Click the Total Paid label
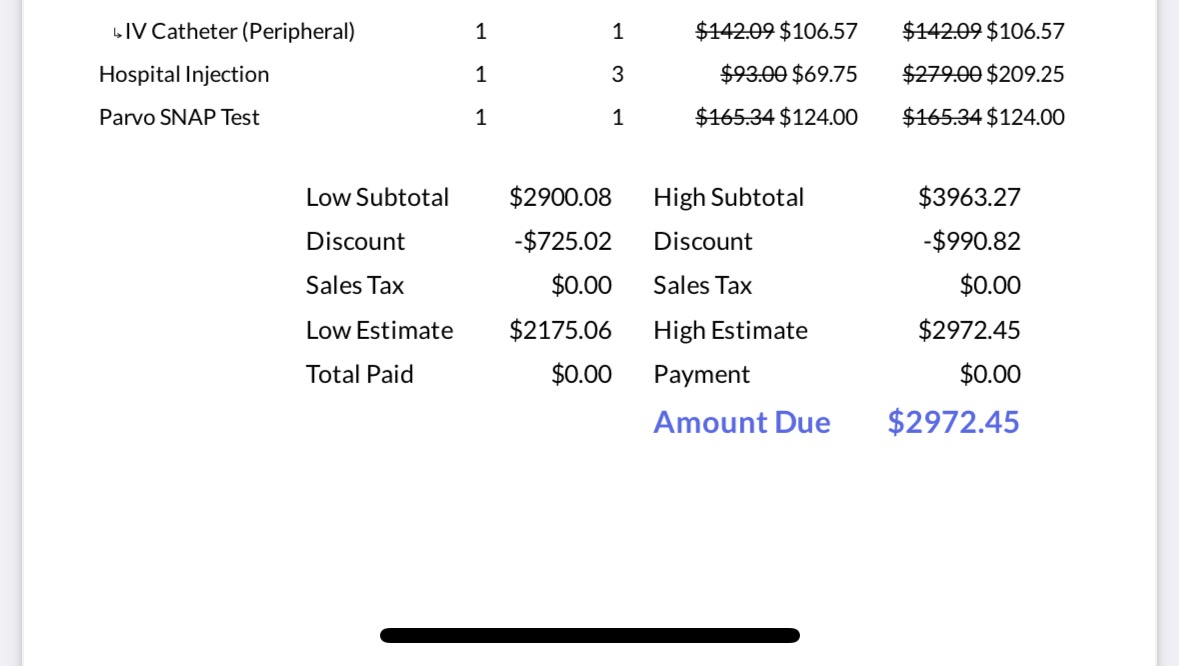1179x666 pixels. (359, 375)
